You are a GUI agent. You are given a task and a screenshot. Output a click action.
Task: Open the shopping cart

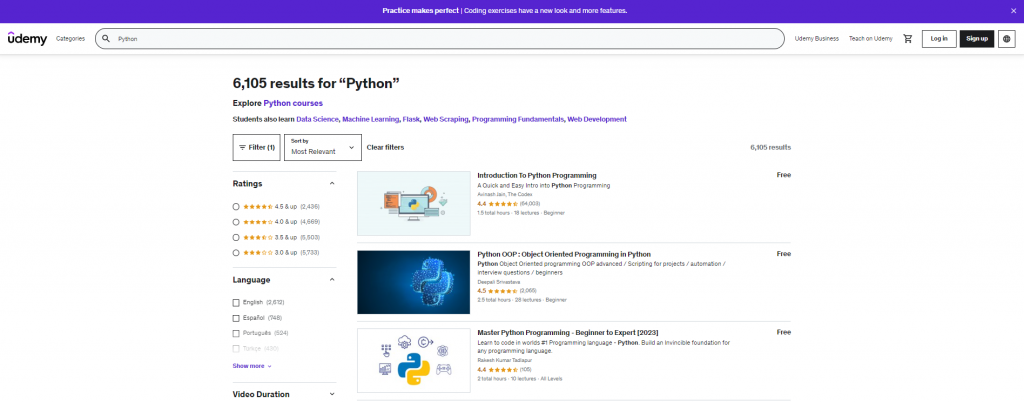click(x=907, y=38)
